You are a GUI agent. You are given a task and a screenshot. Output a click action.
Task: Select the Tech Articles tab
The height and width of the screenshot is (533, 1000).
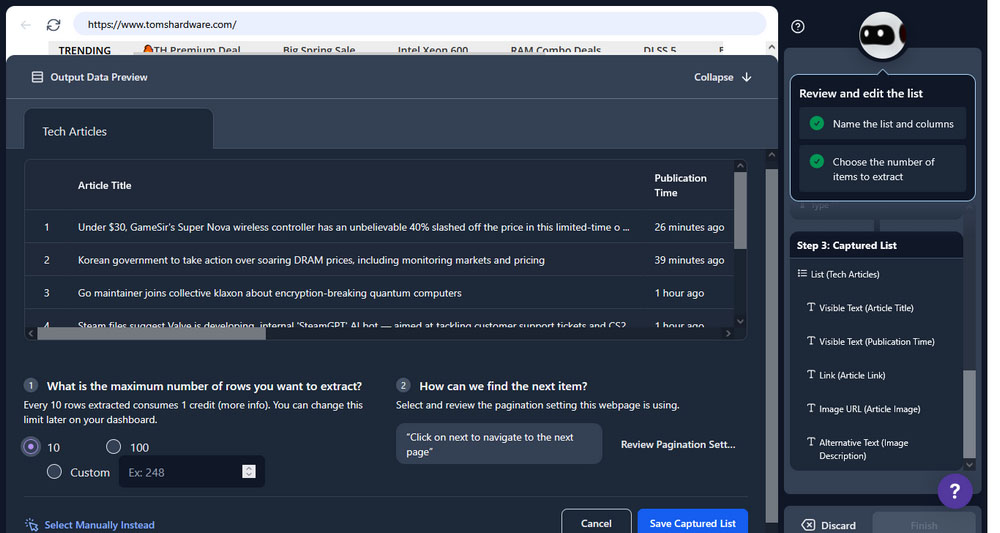coord(119,131)
